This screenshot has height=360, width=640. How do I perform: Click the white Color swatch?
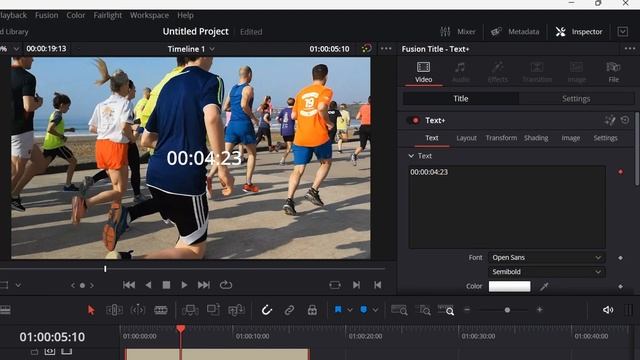coord(509,286)
